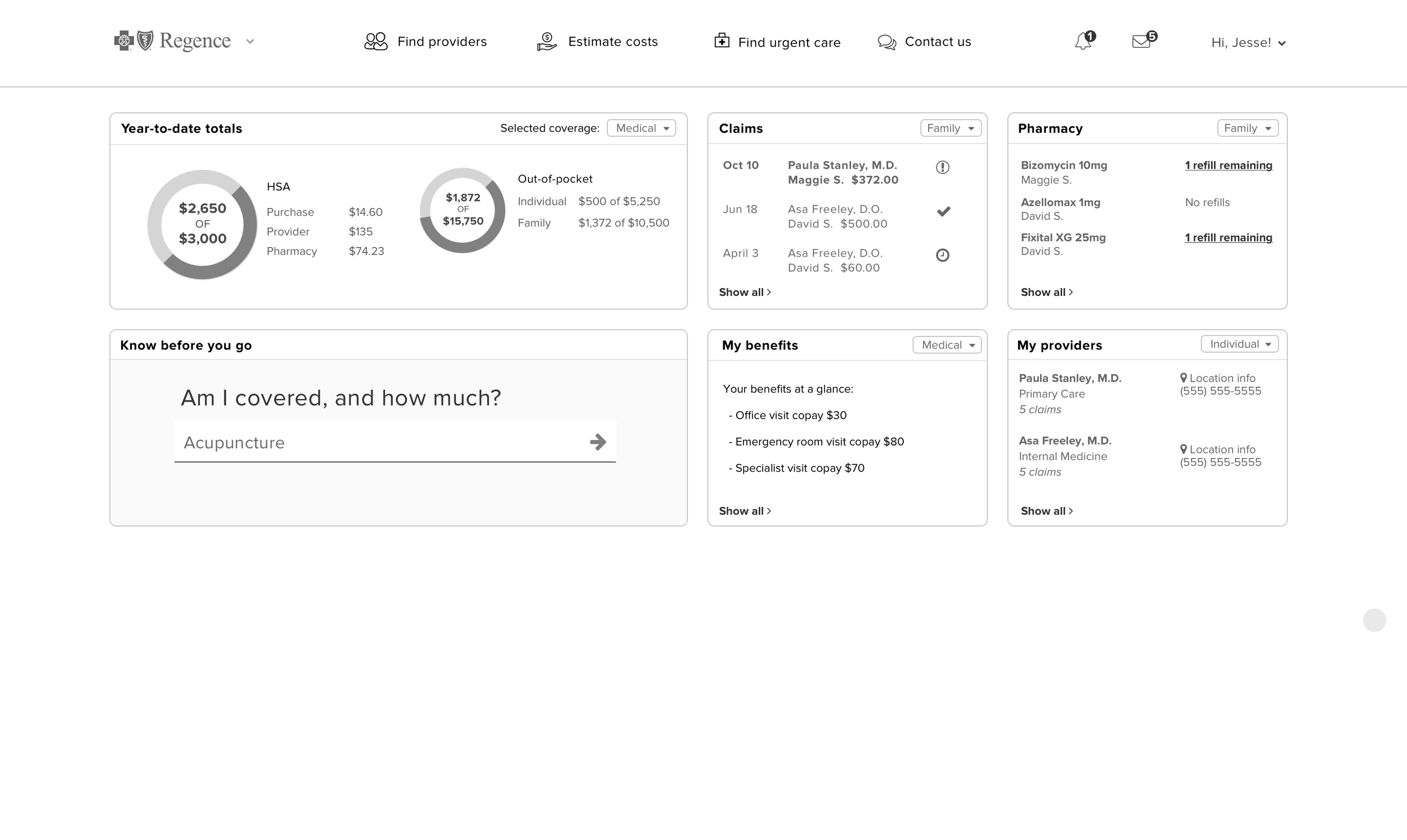The width and height of the screenshot is (1407, 840).
Task: Click the clock icon on April 3 claim
Action: point(942,255)
